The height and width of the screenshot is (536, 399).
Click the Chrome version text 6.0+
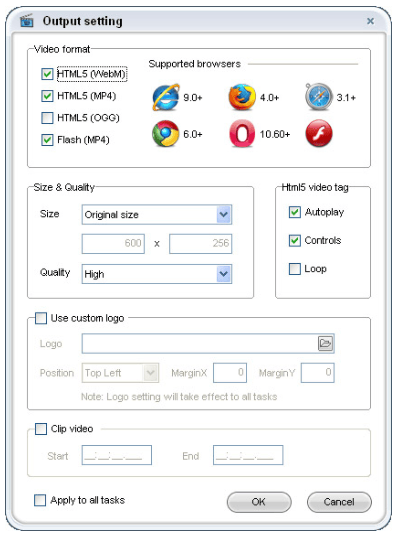click(192, 134)
